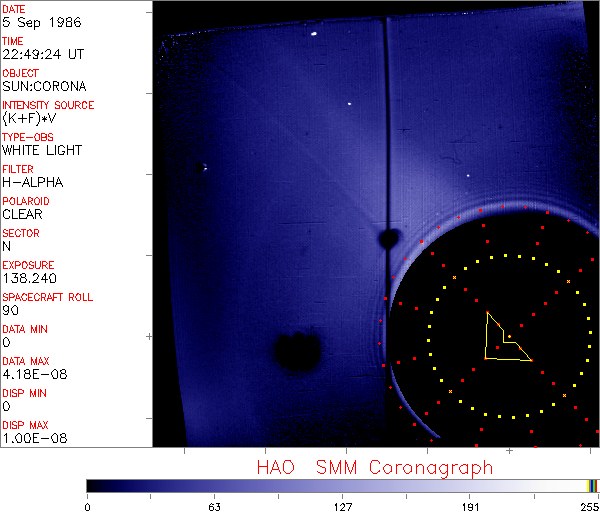Click the dark round blob on the vertical line

pos(387,239)
